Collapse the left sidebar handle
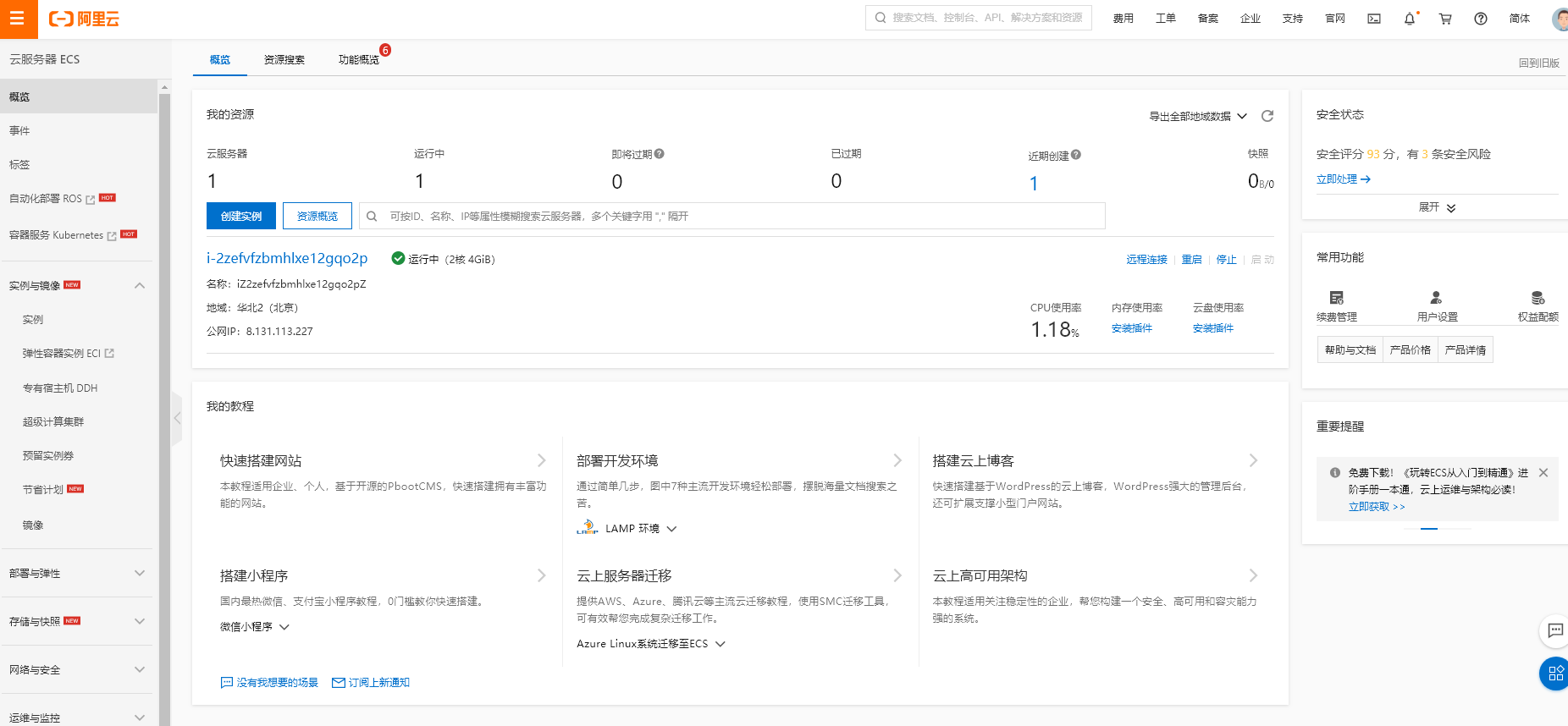 177,418
